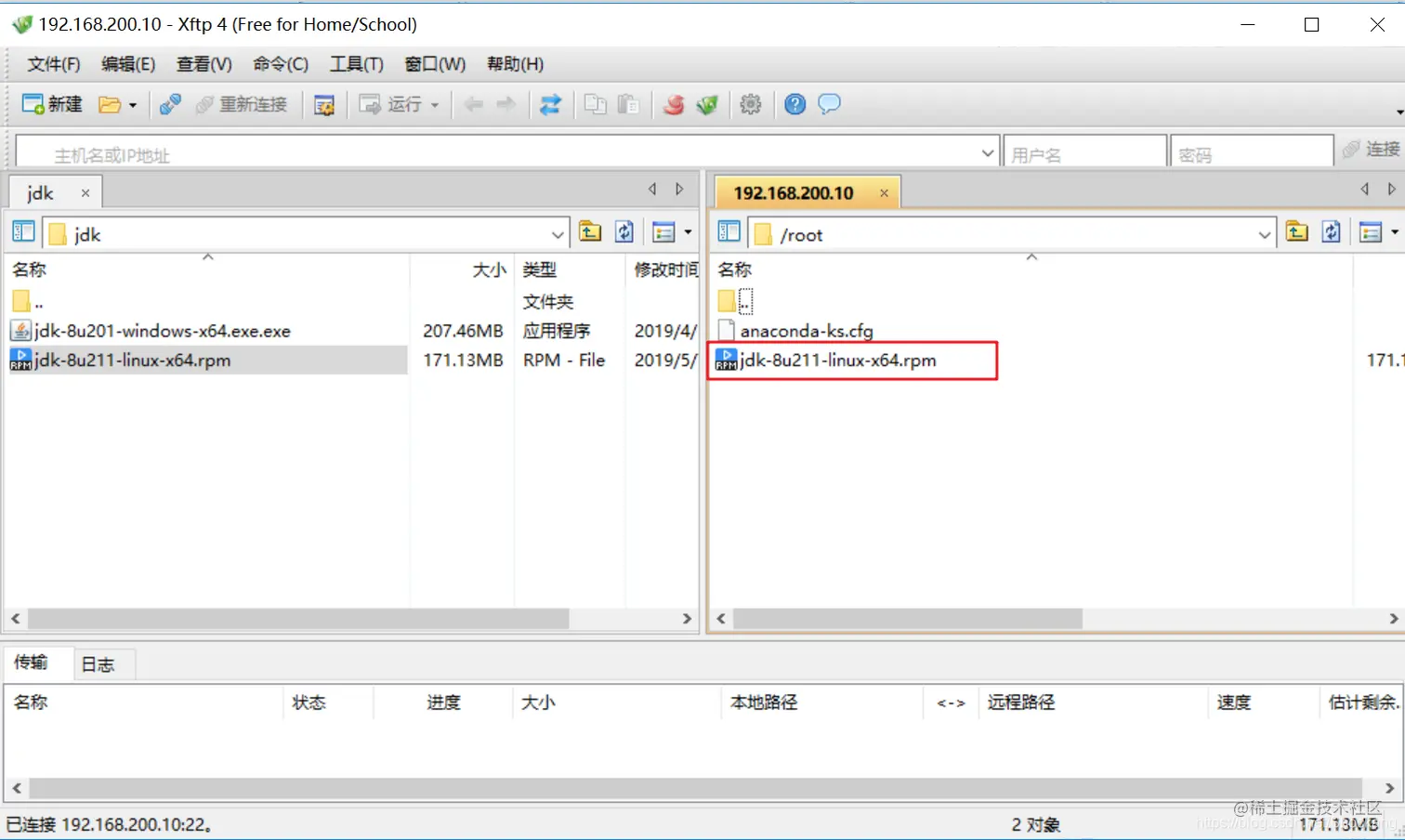Expand the local jdk path dropdown

(558, 235)
